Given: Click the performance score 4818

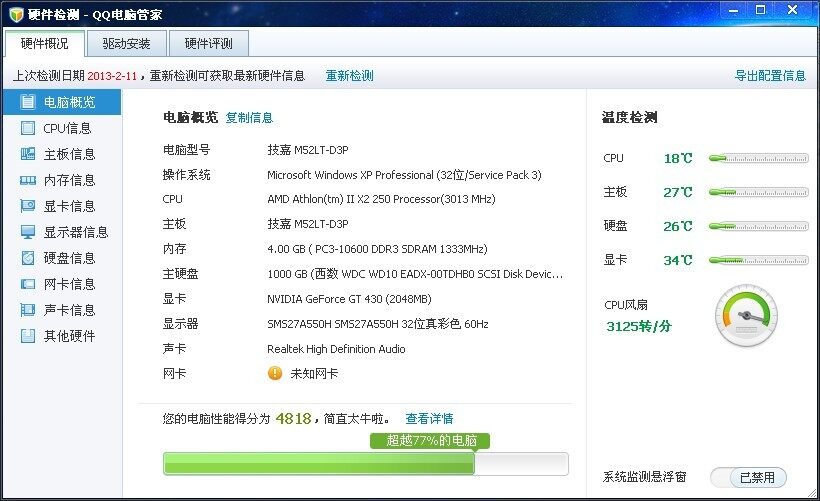Looking at the screenshot, I should (x=293, y=419).
